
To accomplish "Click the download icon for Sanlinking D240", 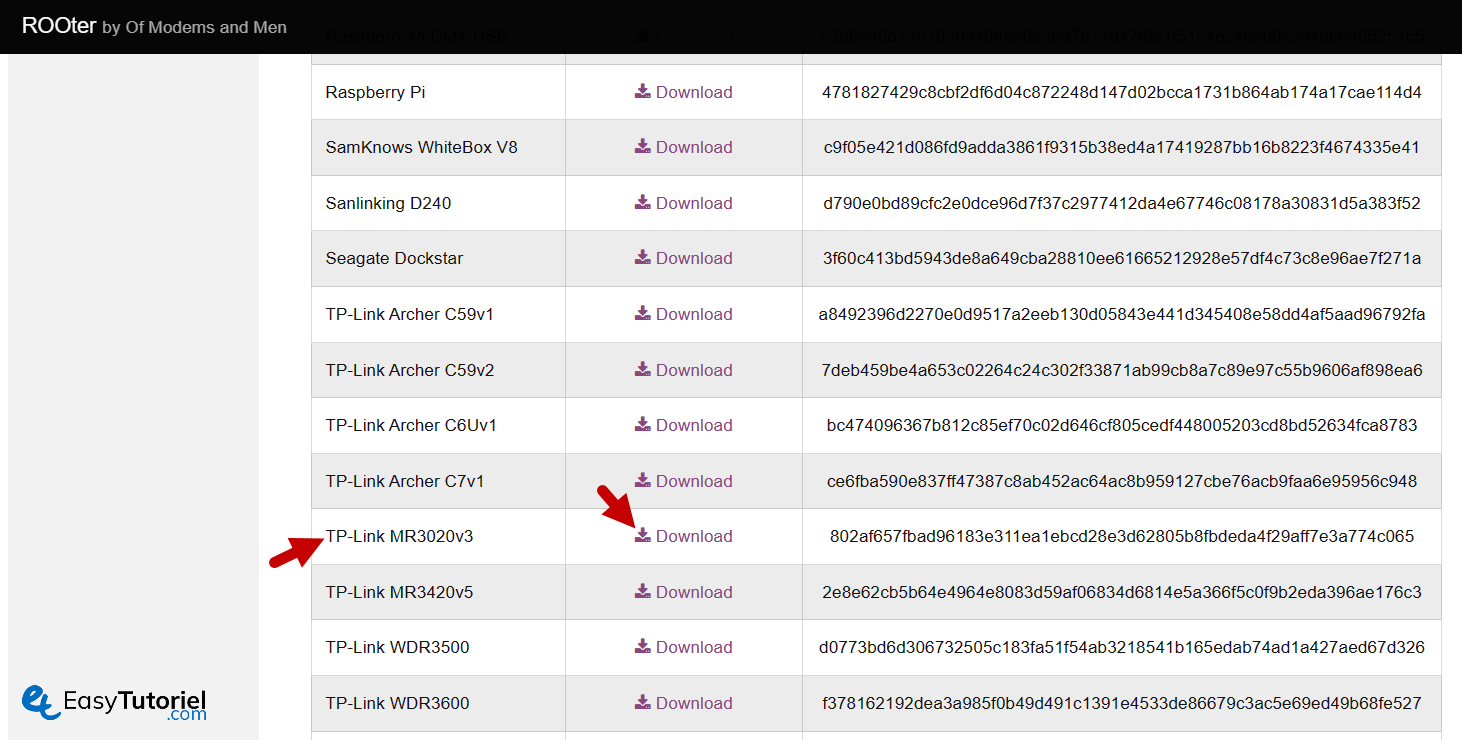I will [643, 203].
